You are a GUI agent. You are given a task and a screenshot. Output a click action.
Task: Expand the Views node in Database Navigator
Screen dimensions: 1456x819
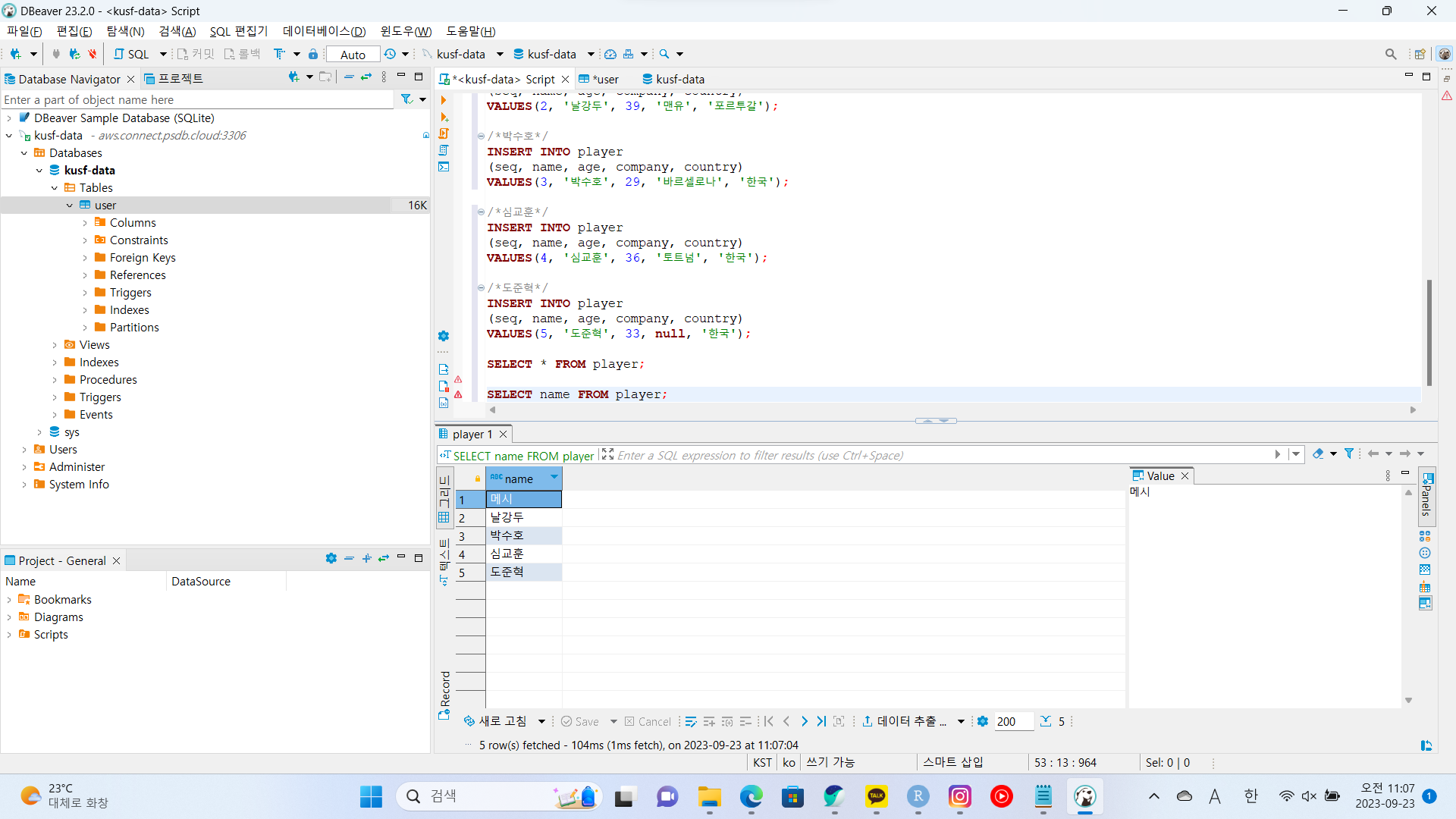tap(55, 344)
